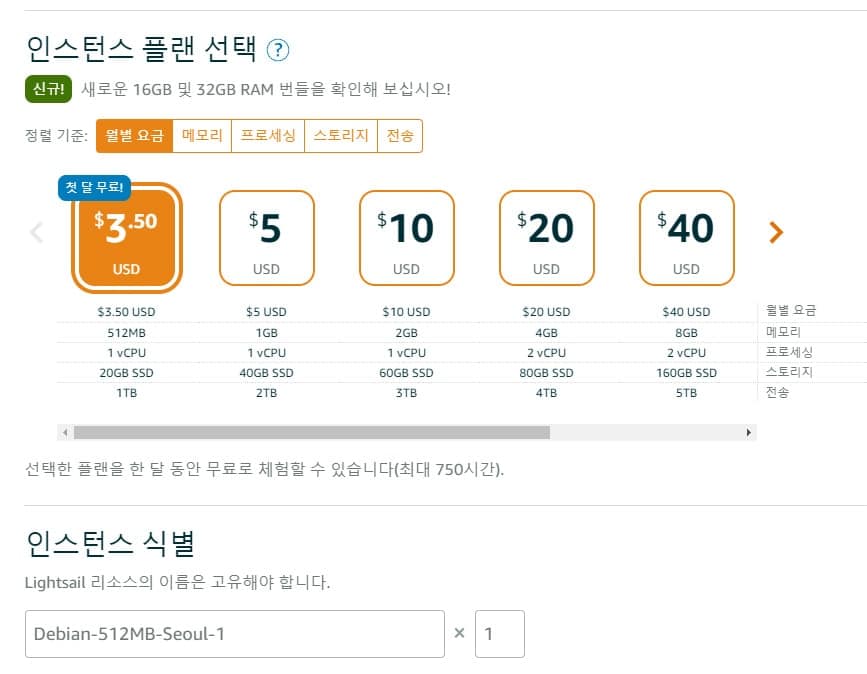Click the instance count field
Viewport: 867px width, 674px height.
coord(499,634)
